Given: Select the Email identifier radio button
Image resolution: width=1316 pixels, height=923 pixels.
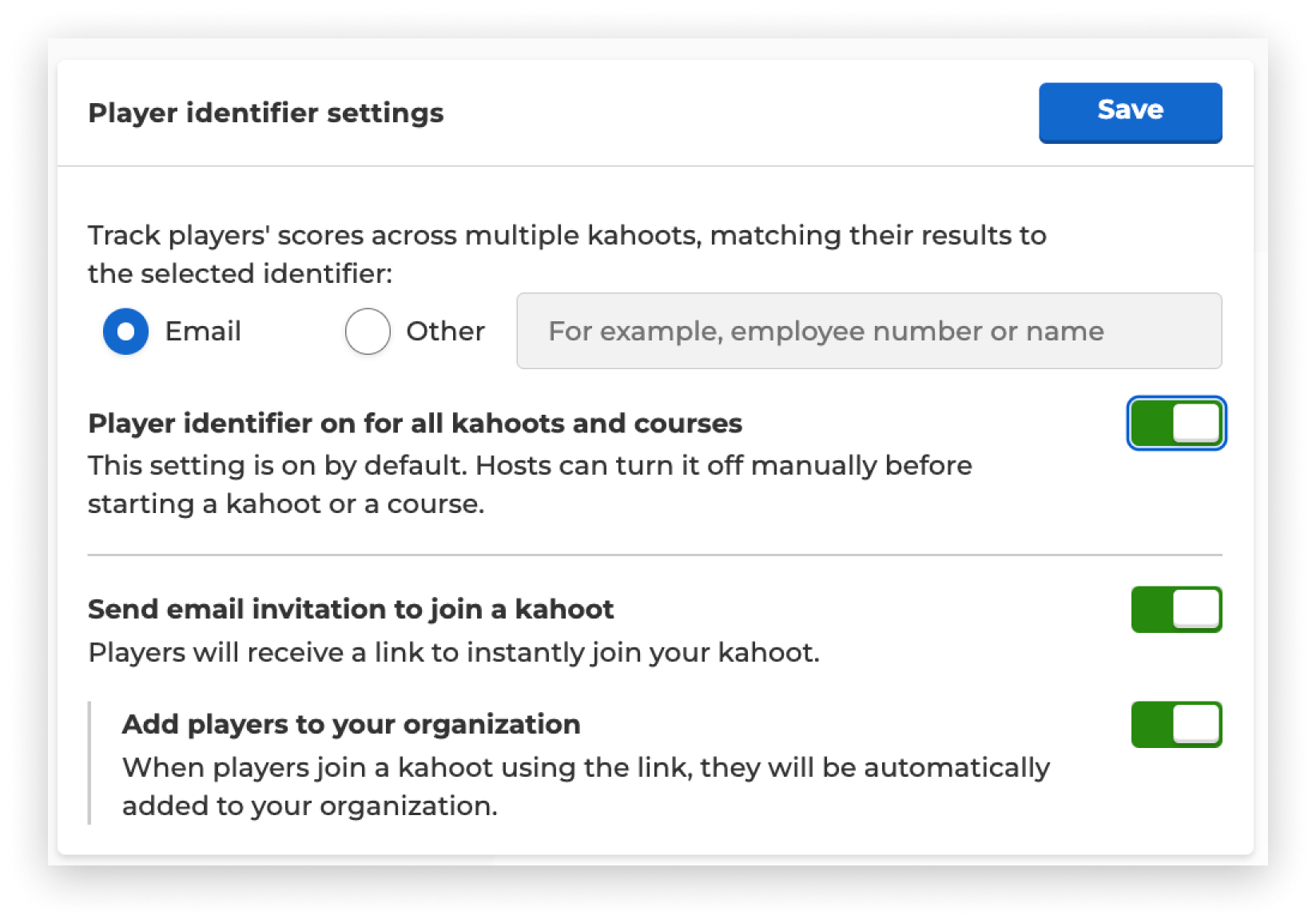Looking at the screenshot, I should (126, 331).
